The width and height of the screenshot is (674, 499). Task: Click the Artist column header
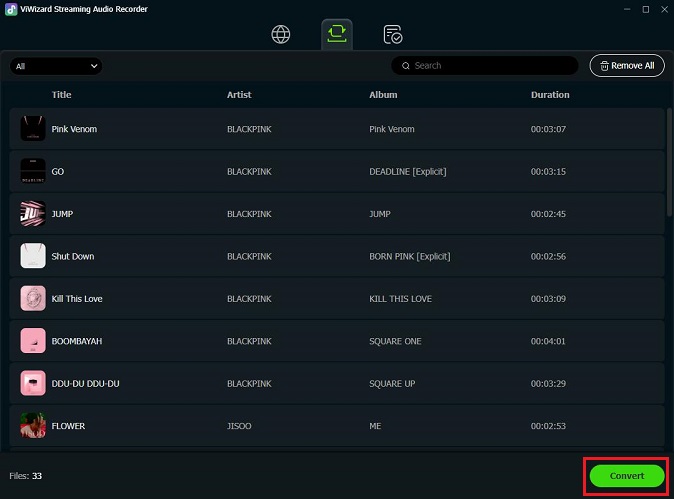[x=239, y=95]
